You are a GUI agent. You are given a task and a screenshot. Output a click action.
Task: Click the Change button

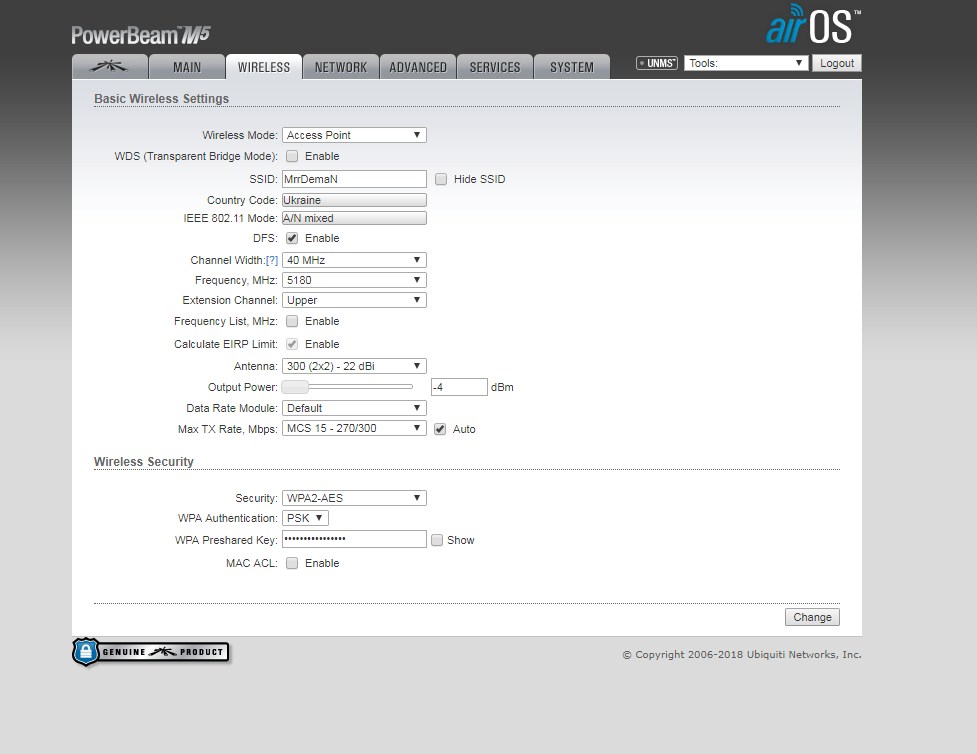[812, 617]
